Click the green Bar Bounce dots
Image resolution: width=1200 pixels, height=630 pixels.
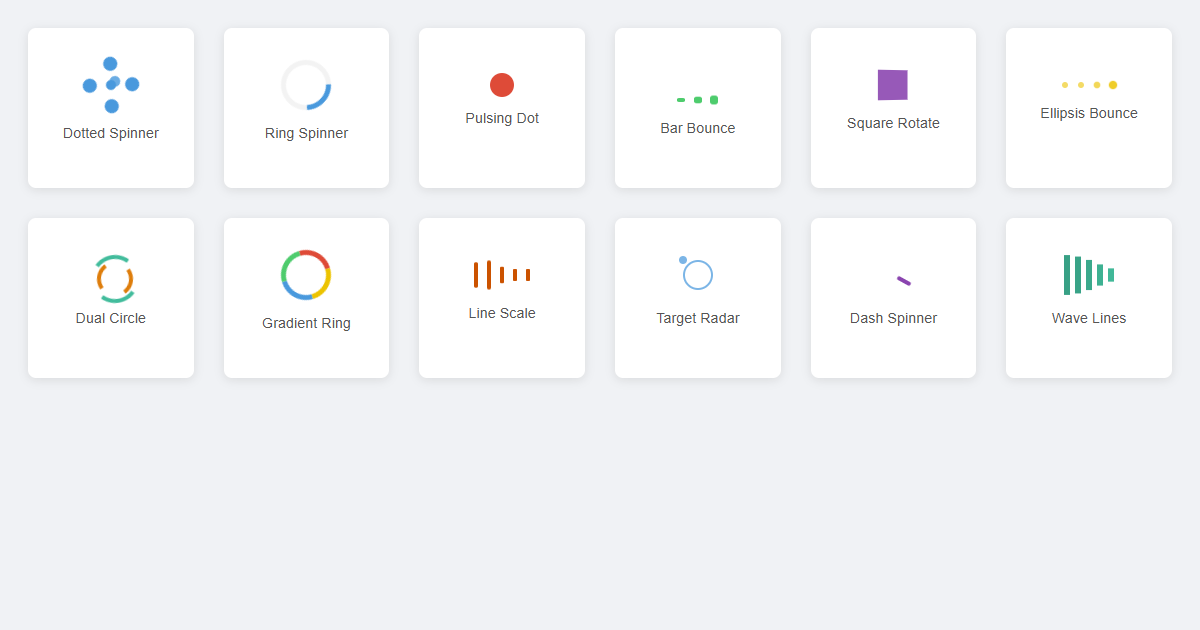(697, 99)
